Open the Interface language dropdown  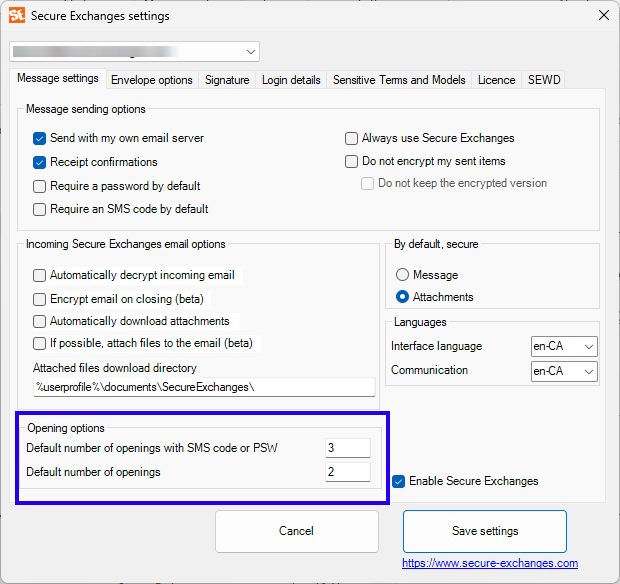(x=564, y=346)
